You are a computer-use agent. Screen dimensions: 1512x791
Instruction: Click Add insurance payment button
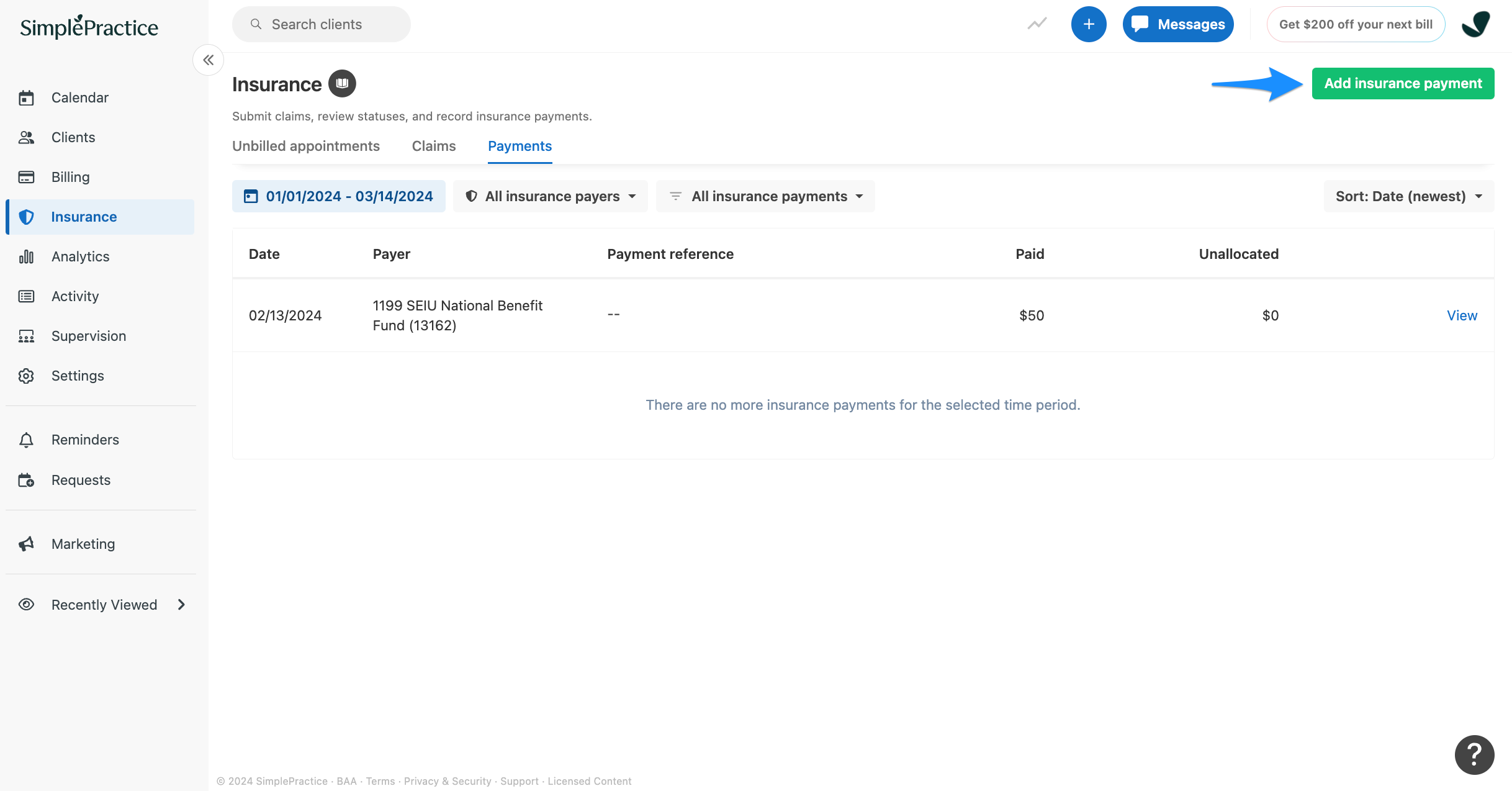point(1403,83)
